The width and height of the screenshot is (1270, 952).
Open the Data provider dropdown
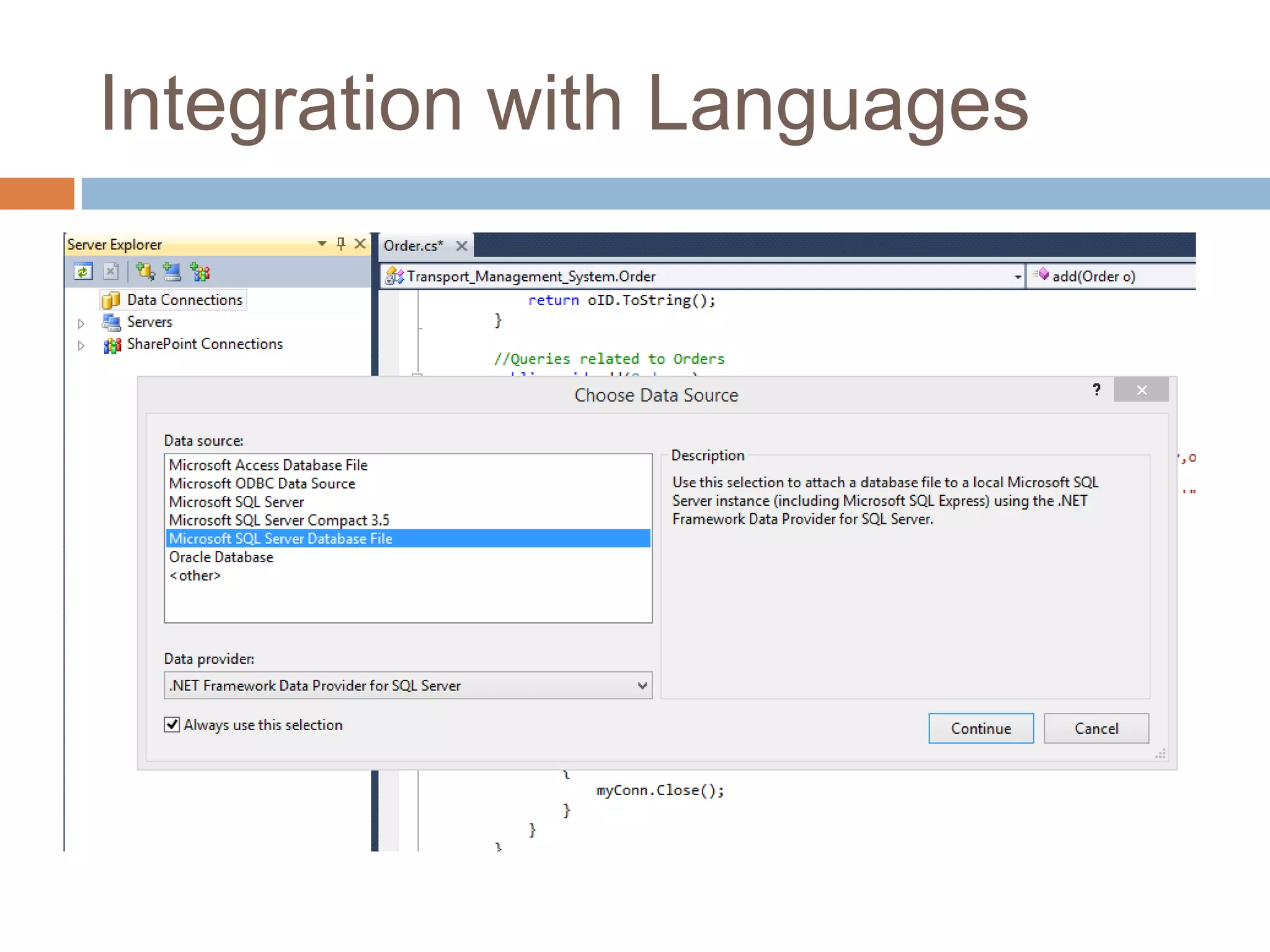click(642, 685)
